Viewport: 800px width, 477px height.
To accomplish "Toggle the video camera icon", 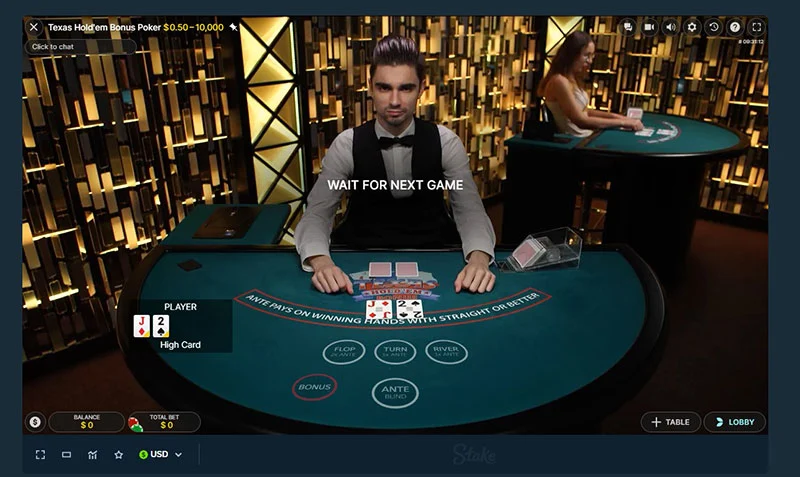I will pos(649,27).
